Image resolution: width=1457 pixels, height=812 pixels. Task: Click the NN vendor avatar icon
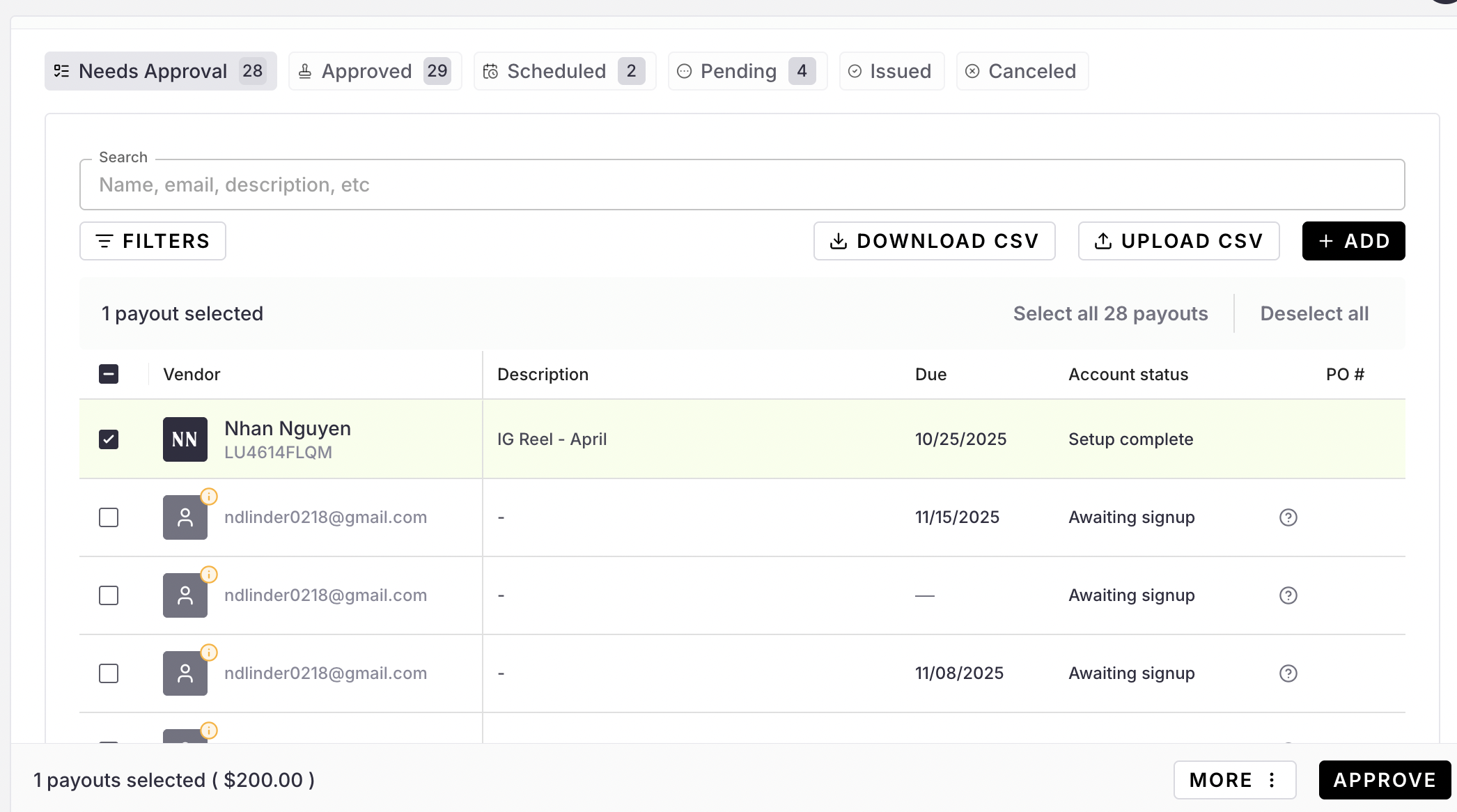[185, 439]
